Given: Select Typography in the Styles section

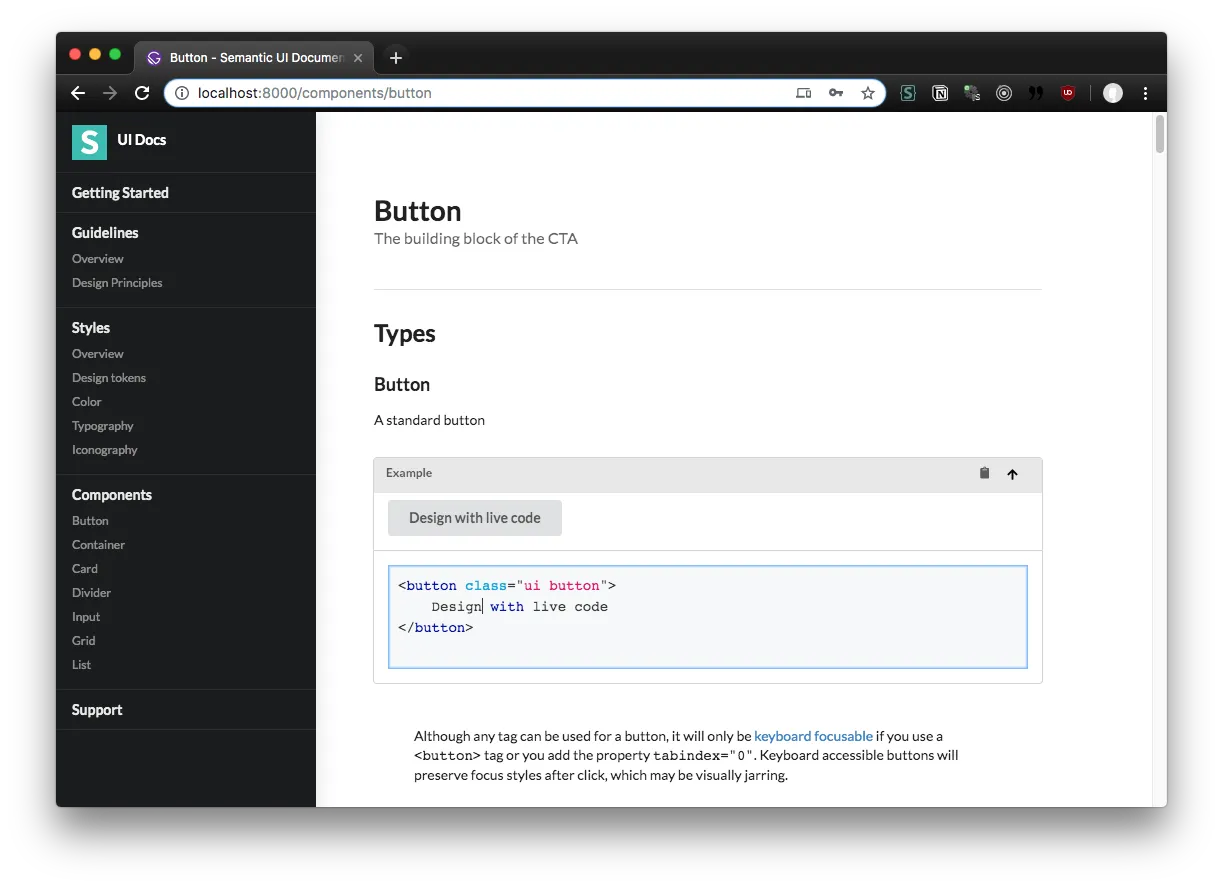Looking at the screenshot, I should pos(103,425).
